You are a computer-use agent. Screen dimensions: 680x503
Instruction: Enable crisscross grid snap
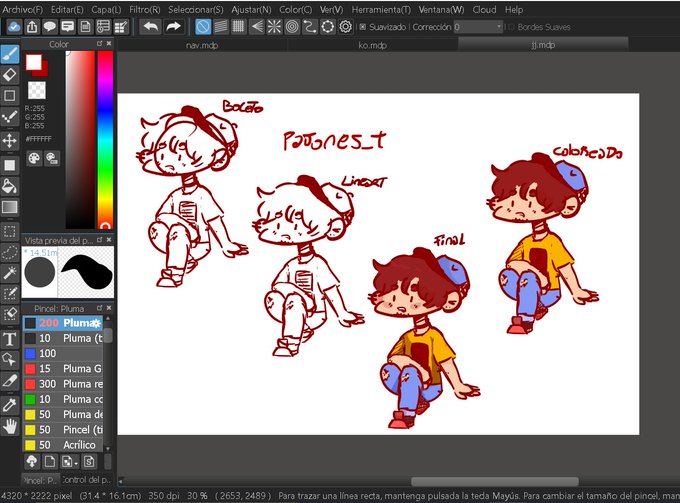(x=238, y=27)
